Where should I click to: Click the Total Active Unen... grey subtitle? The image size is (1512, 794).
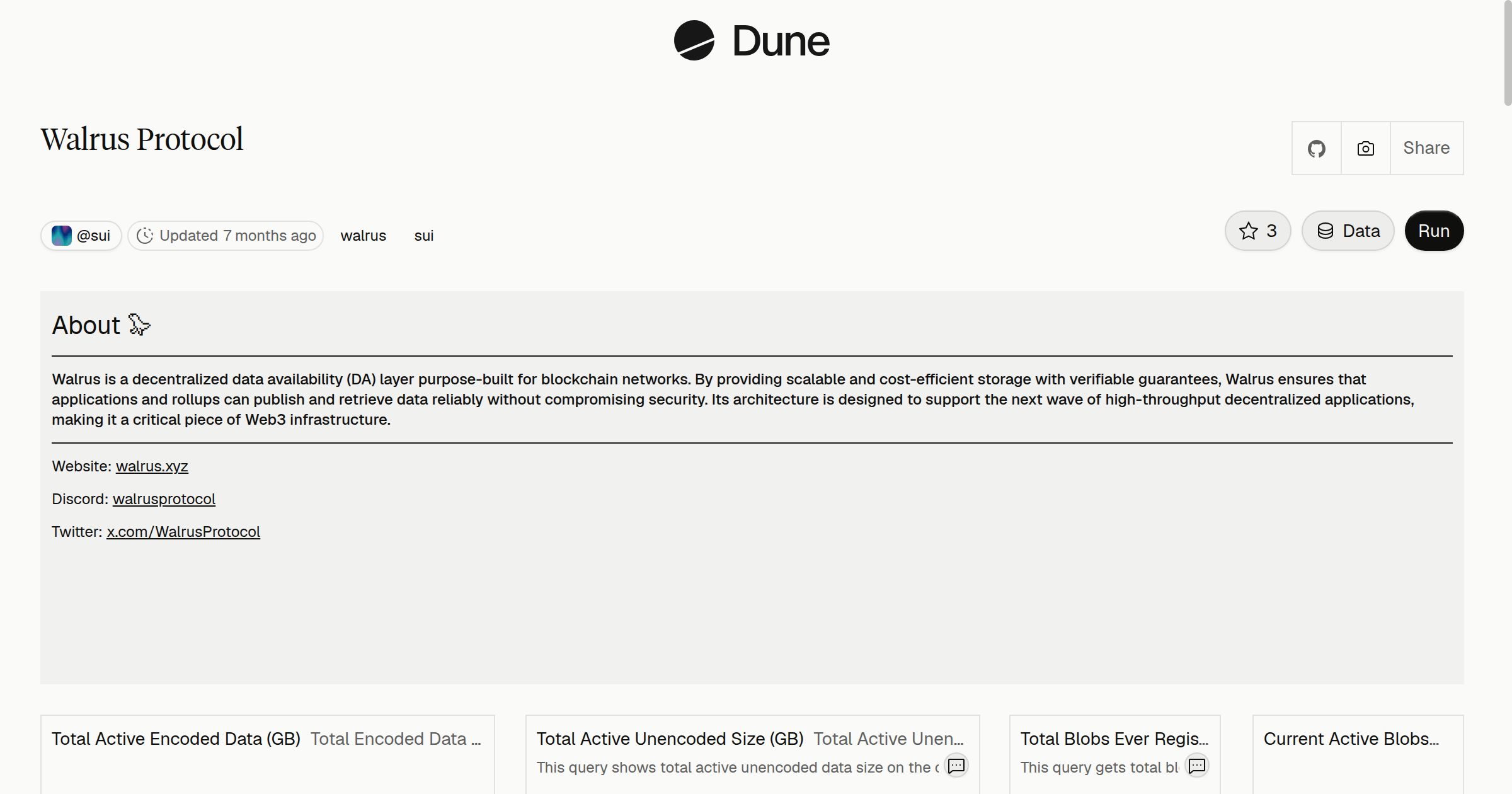tap(888, 739)
